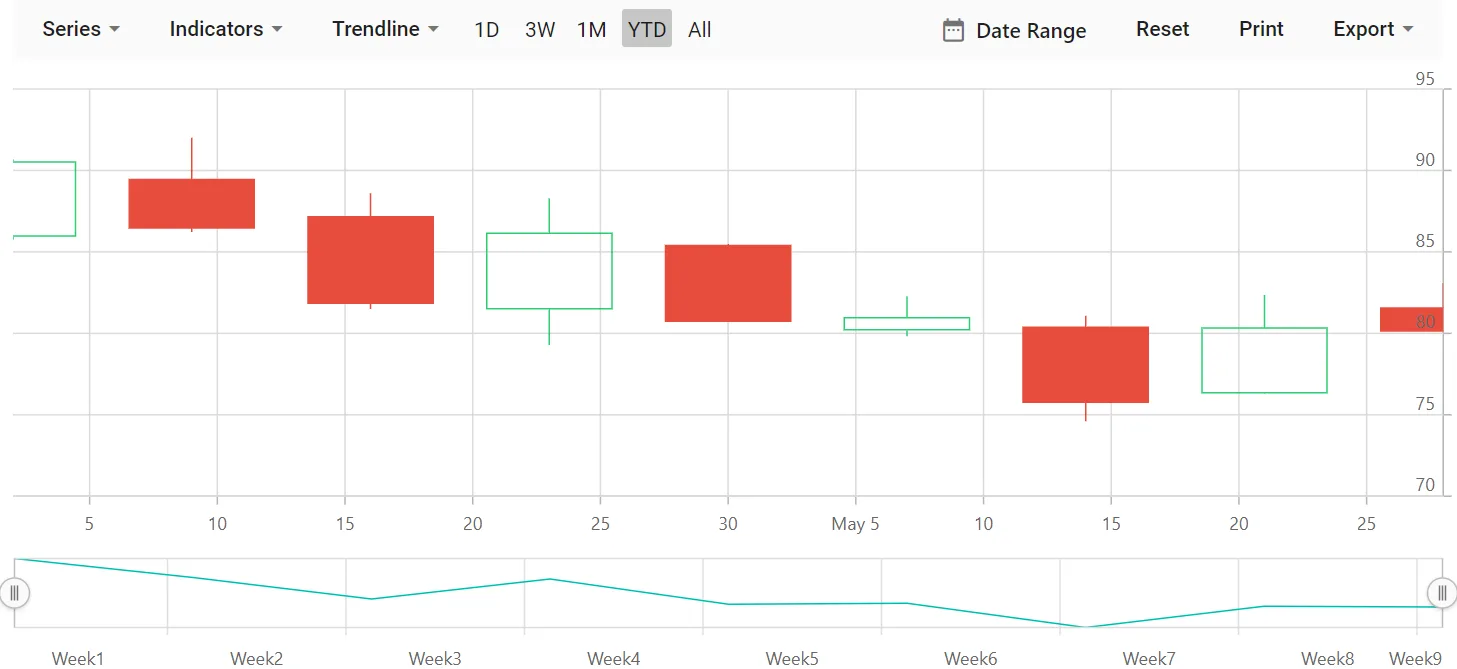This screenshot has width=1457, height=669.
Task: Click the red candle near May 14
Action: 1085,365
